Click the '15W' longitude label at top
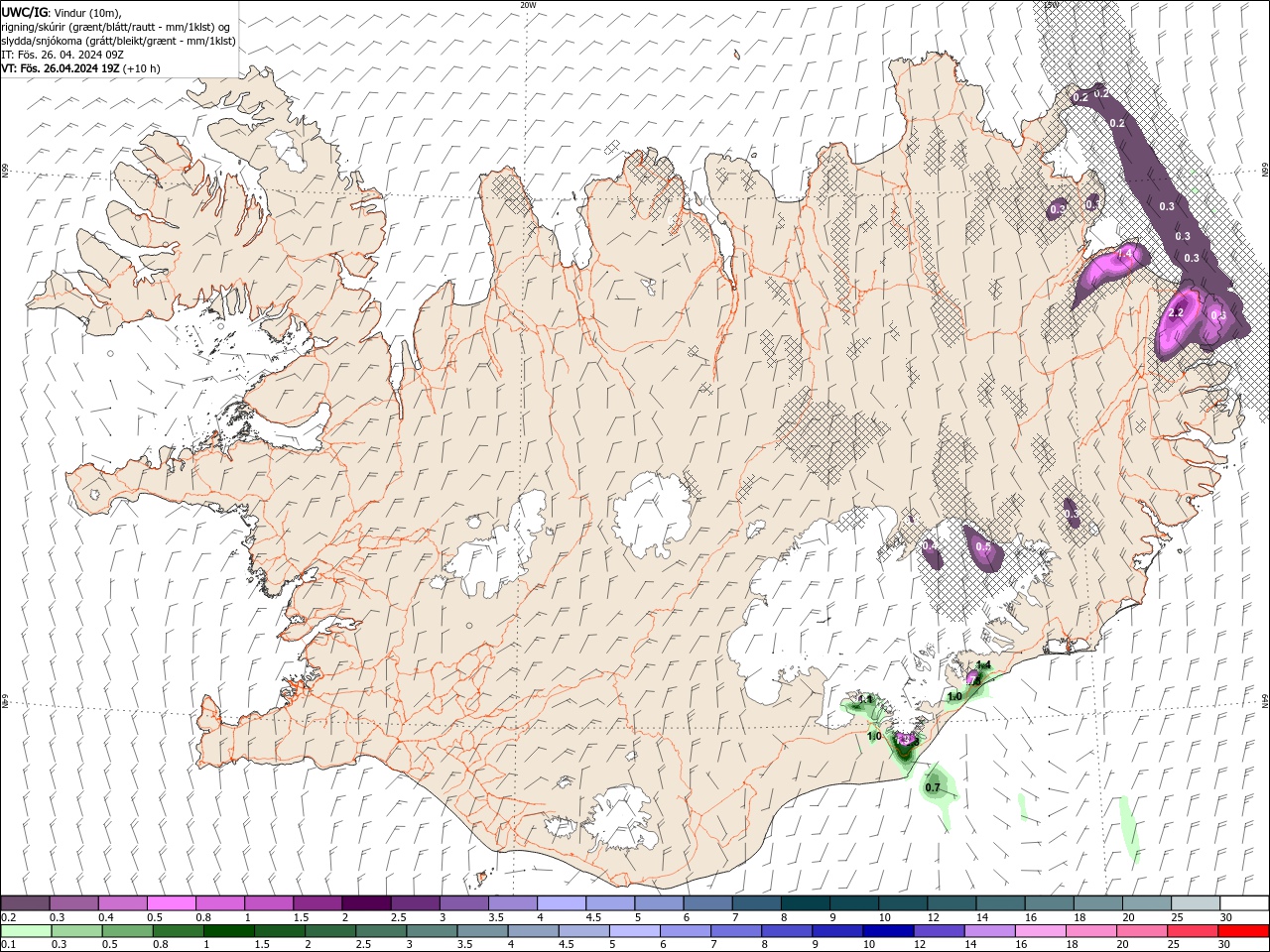 pyautogui.click(x=1051, y=5)
